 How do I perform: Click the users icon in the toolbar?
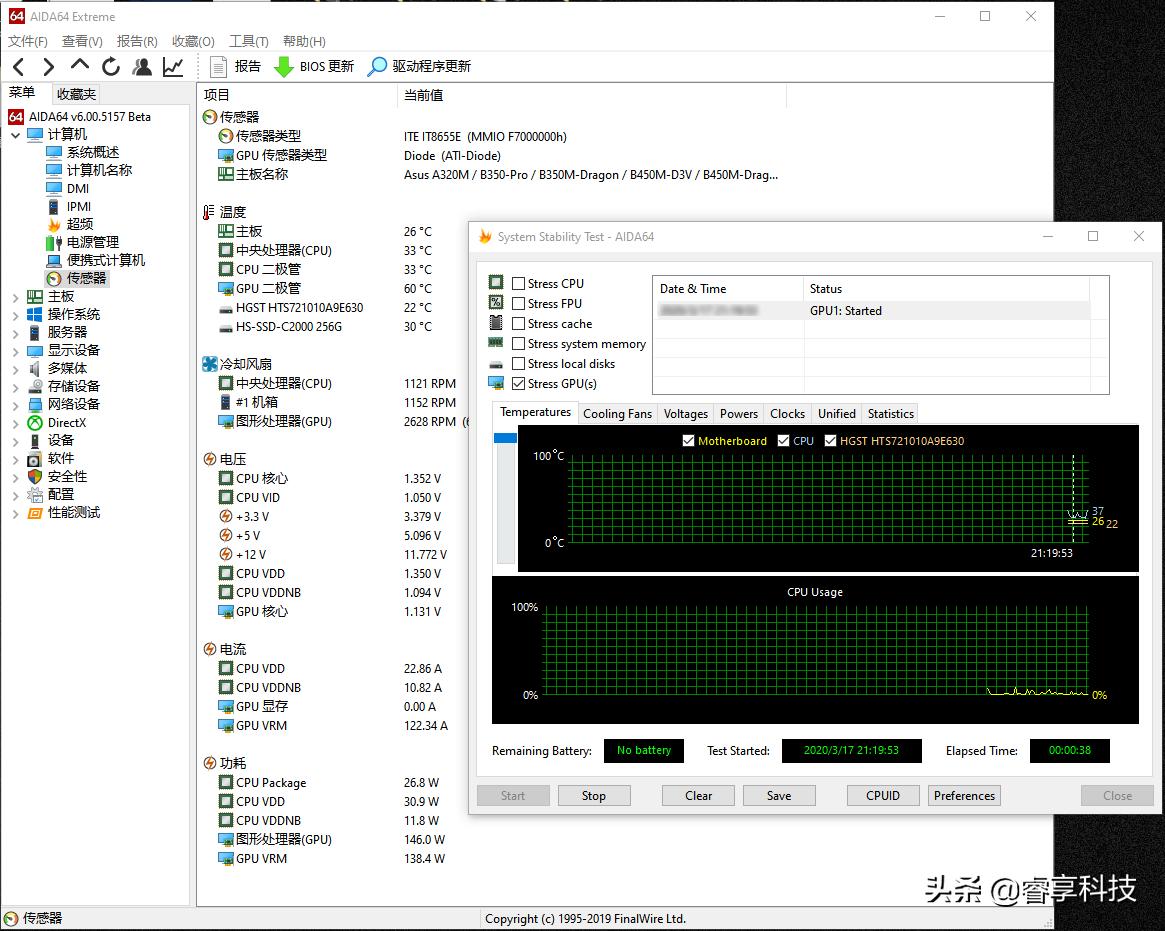[142, 66]
